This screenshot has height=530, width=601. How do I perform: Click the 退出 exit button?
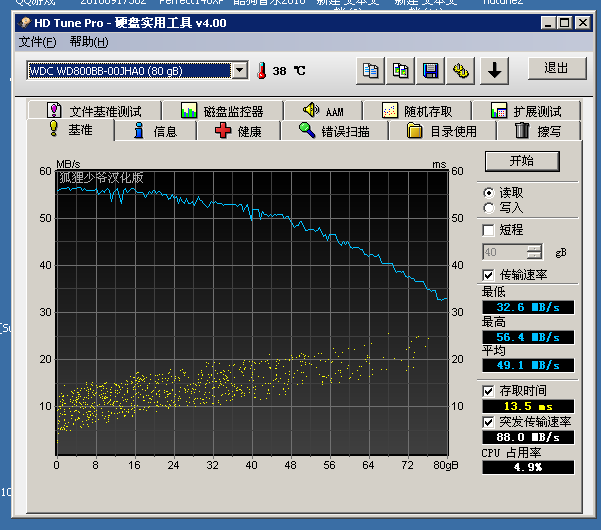[x=557, y=69]
